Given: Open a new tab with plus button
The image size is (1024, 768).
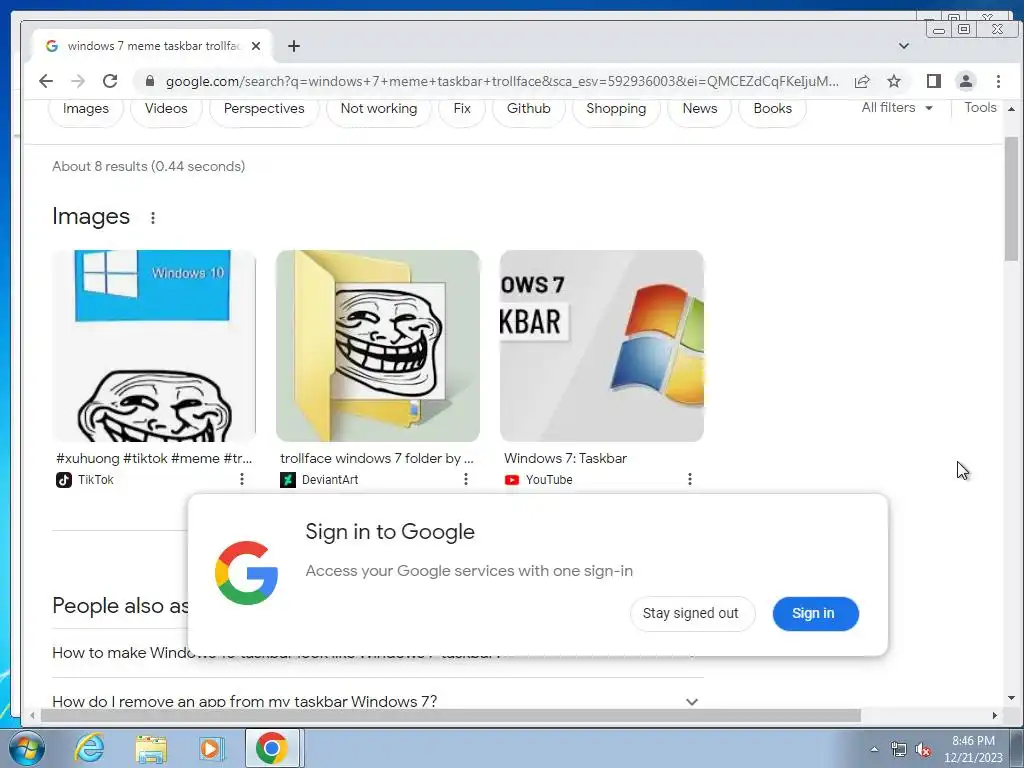Looking at the screenshot, I should [294, 46].
